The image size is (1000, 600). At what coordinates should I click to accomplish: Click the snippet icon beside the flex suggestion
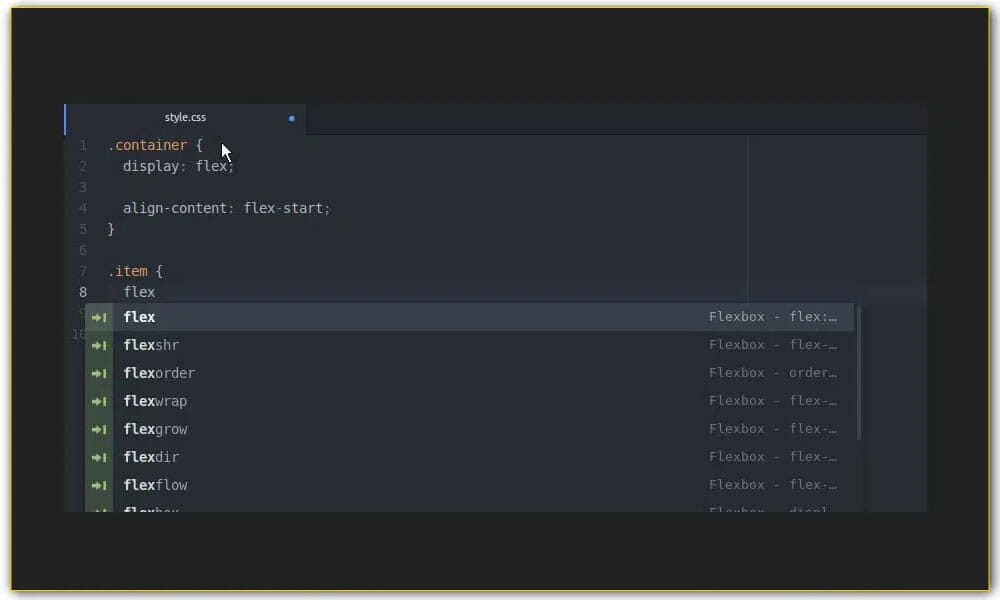(x=99, y=317)
